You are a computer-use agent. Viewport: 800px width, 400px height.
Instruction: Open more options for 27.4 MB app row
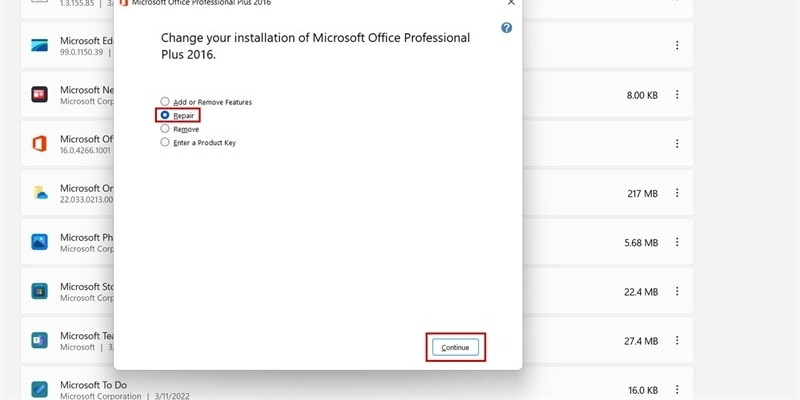point(677,340)
